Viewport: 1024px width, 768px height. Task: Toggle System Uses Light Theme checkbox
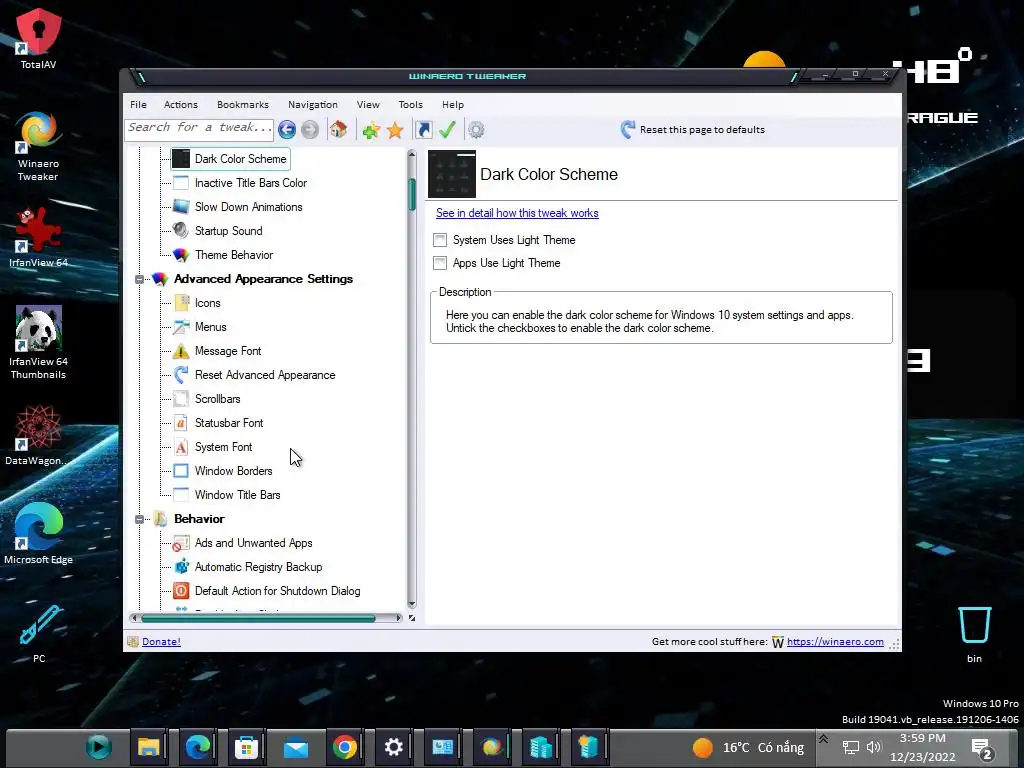[x=440, y=240]
